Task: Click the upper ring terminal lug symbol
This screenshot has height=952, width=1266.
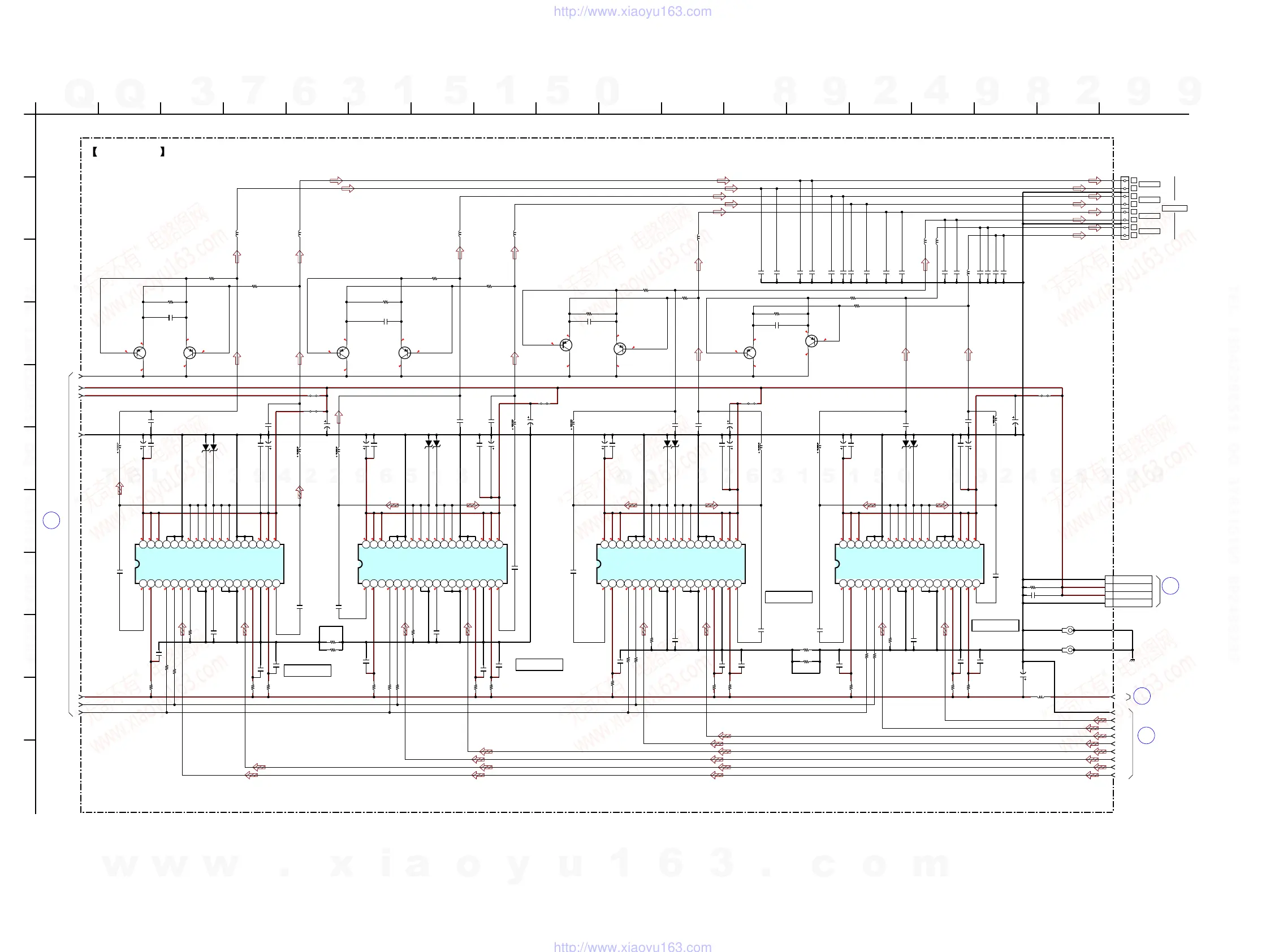Action: click(1069, 630)
